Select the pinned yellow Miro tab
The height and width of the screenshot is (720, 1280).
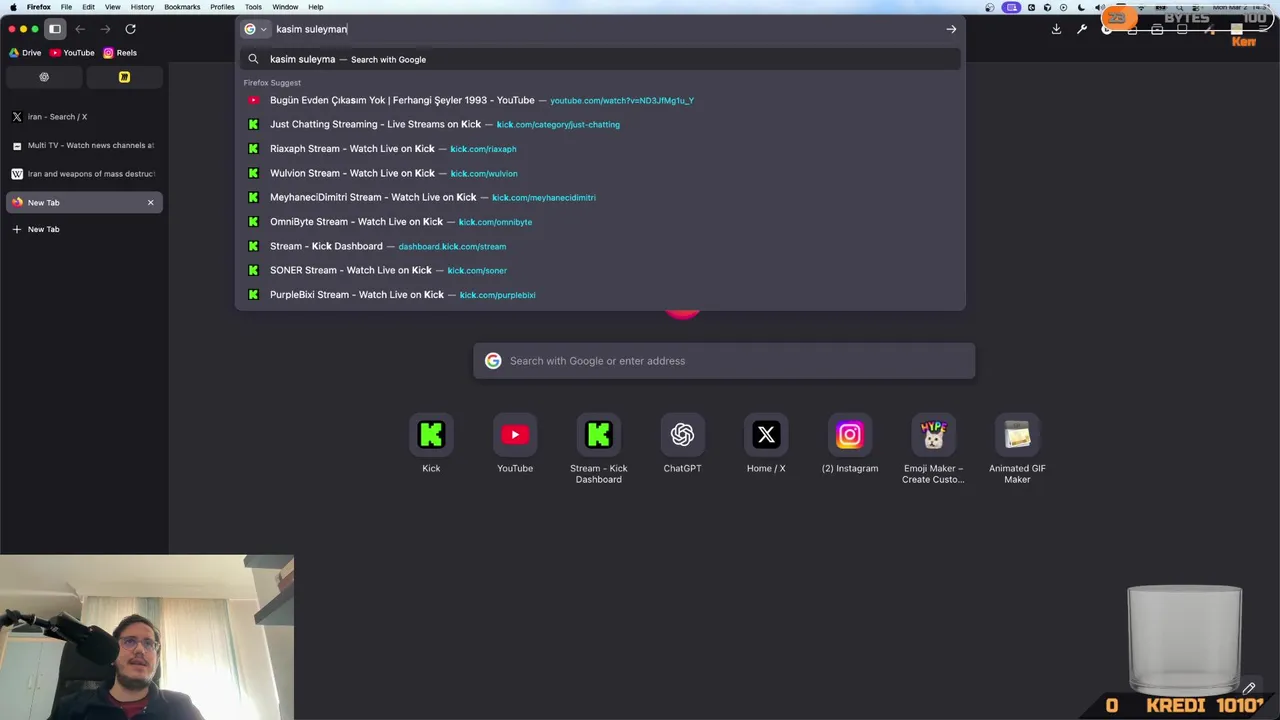tap(124, 77)
